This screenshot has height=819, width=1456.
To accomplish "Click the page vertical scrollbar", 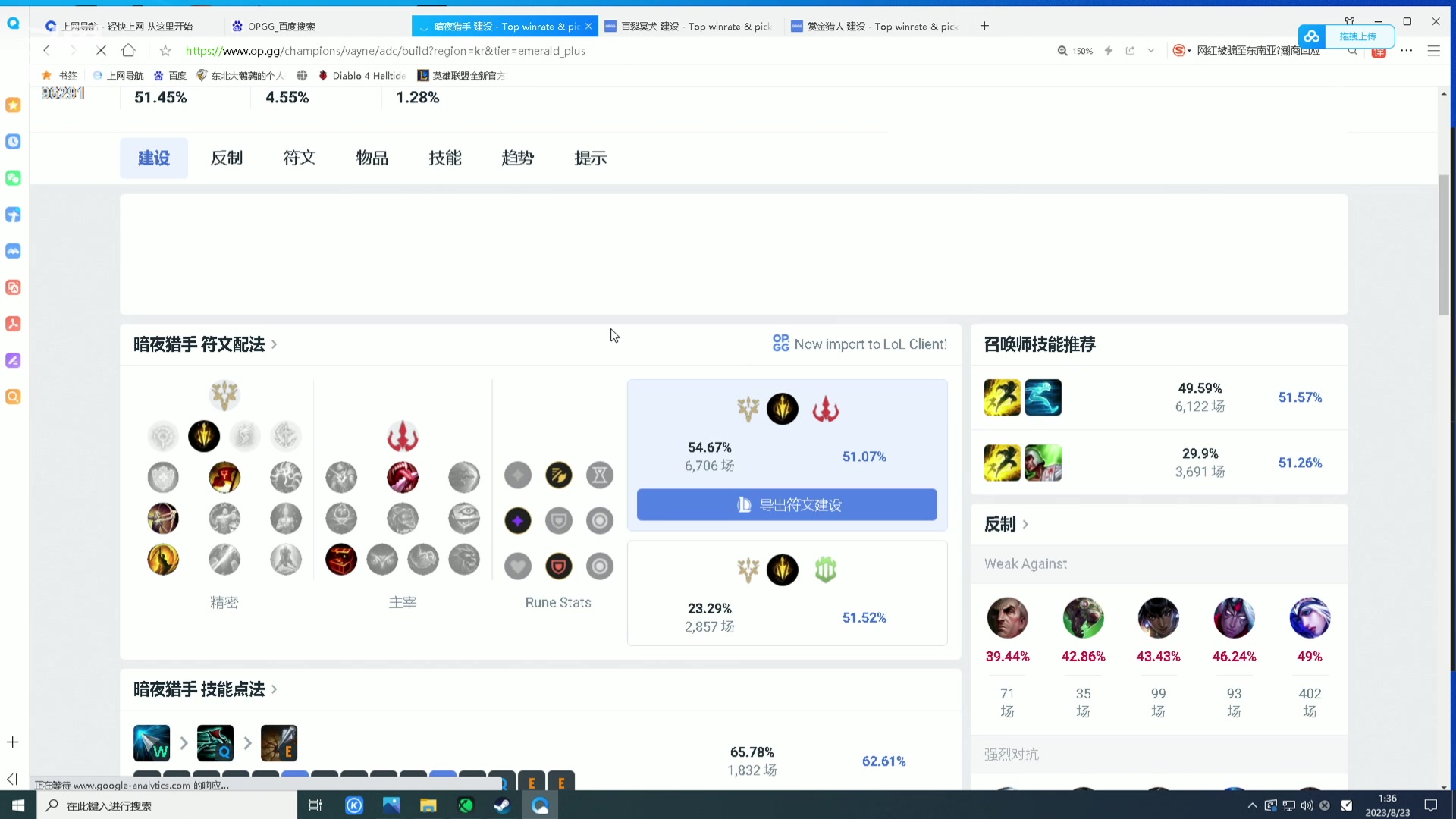I will point(1444,245).
